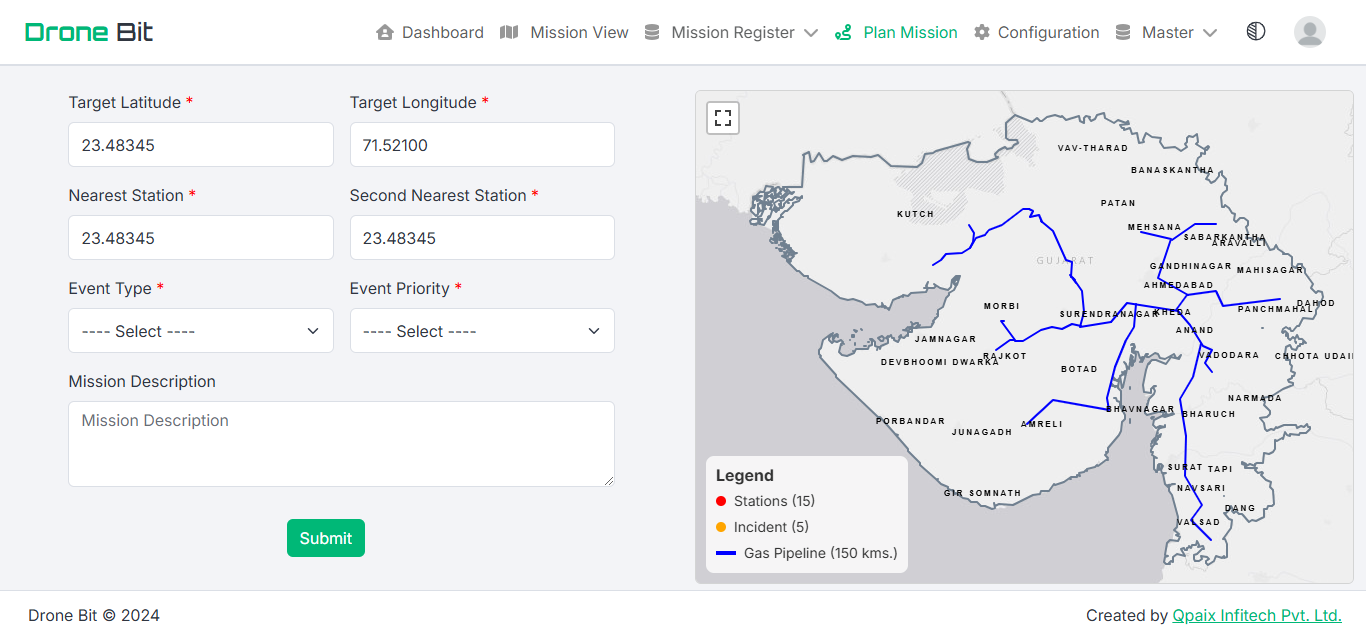Click the red Stations legend dot
1366x639 pixels.
tap(721, 501)
